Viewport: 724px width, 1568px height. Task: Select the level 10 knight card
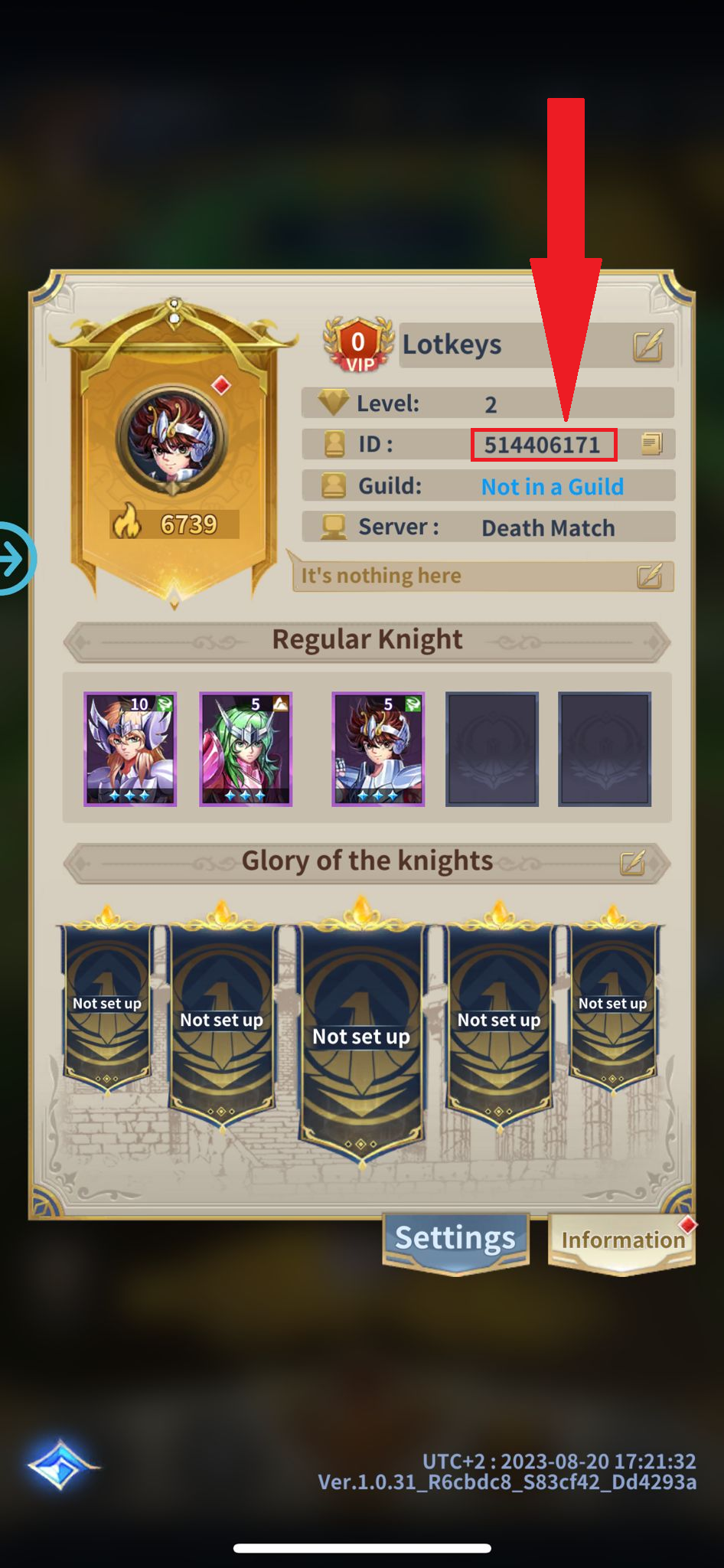pyautogui.click(x=130, y=749)
